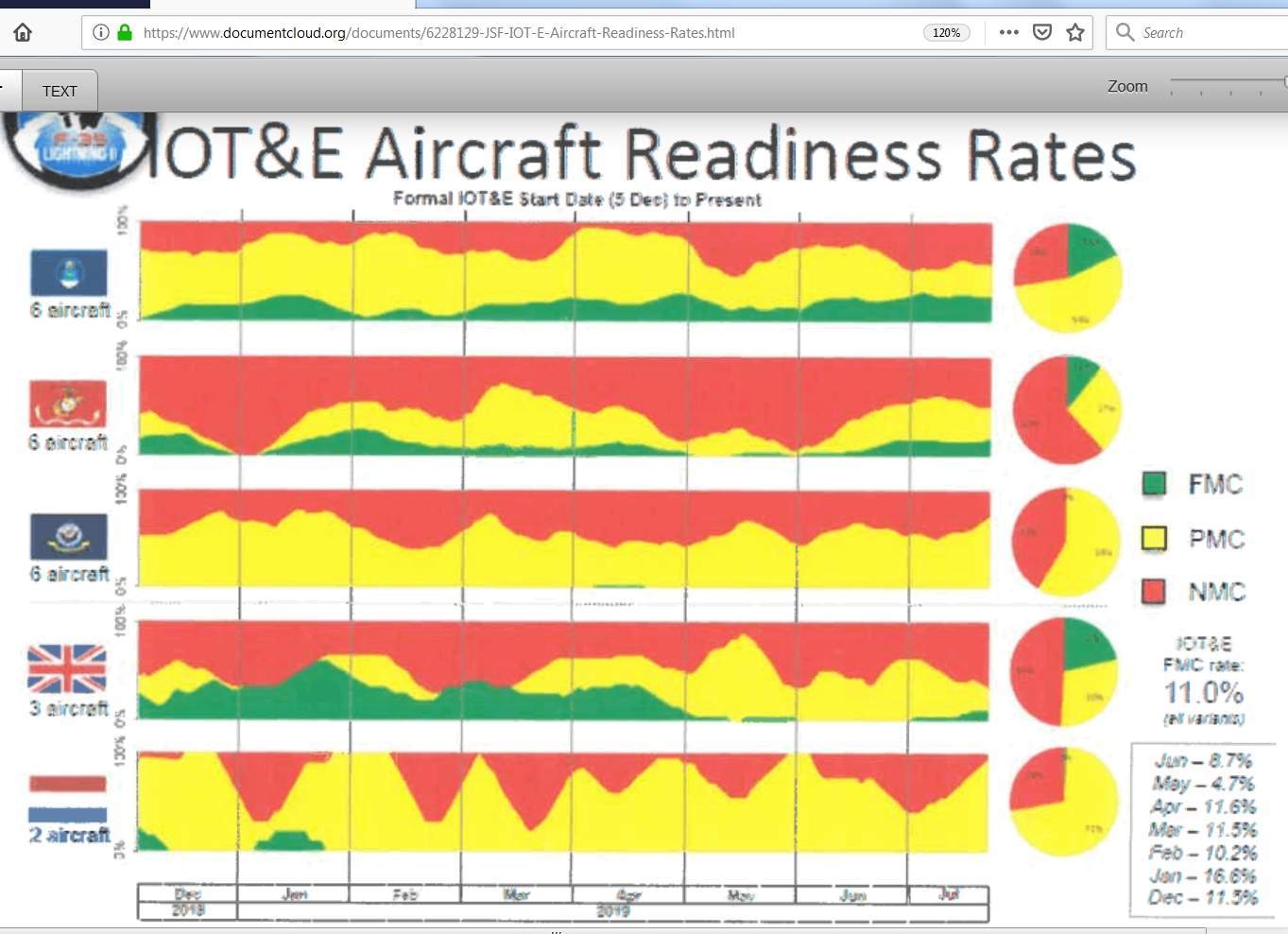Click the Firefox Home button

[x=23, y=33]
